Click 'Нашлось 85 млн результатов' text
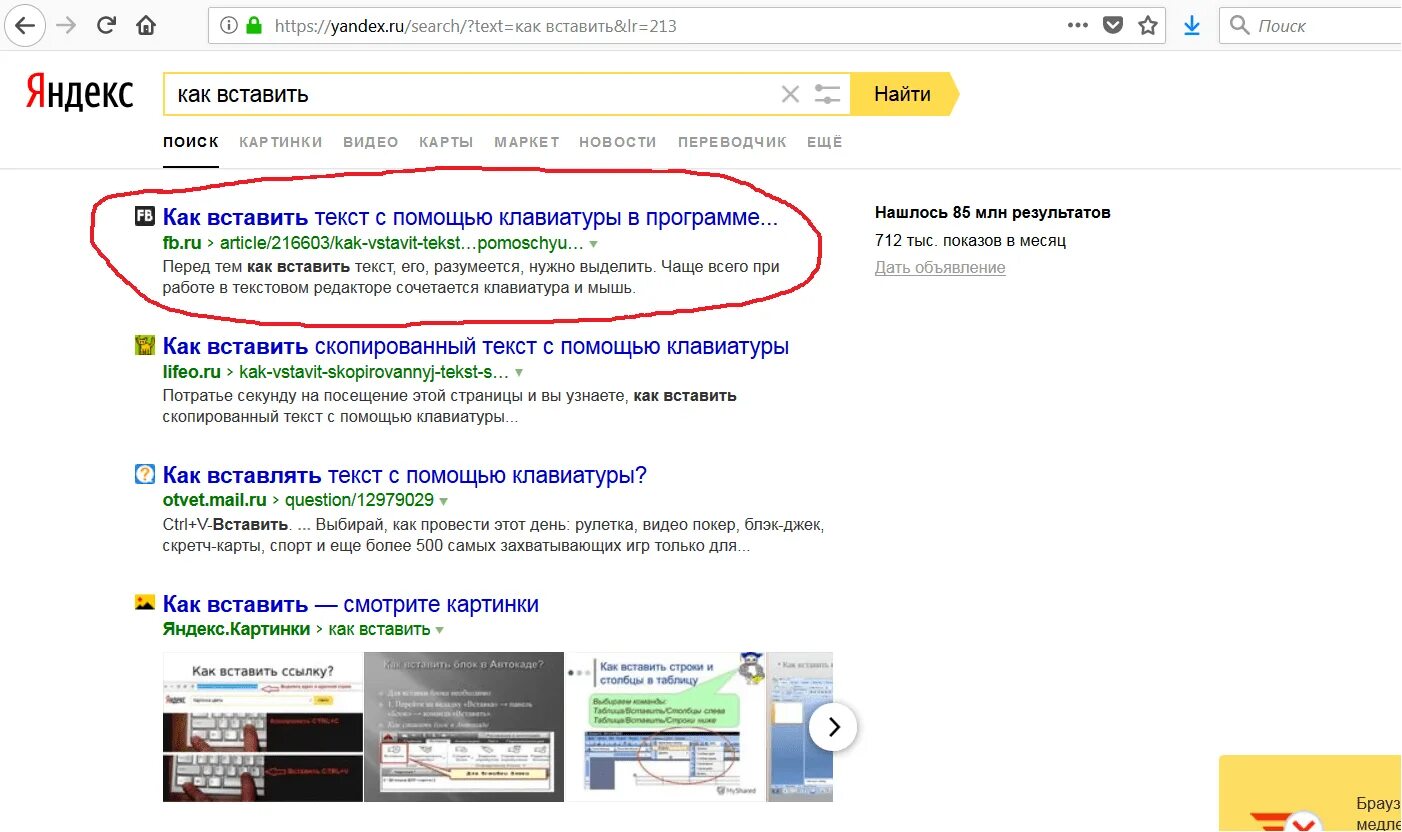 tap(993, 212)
